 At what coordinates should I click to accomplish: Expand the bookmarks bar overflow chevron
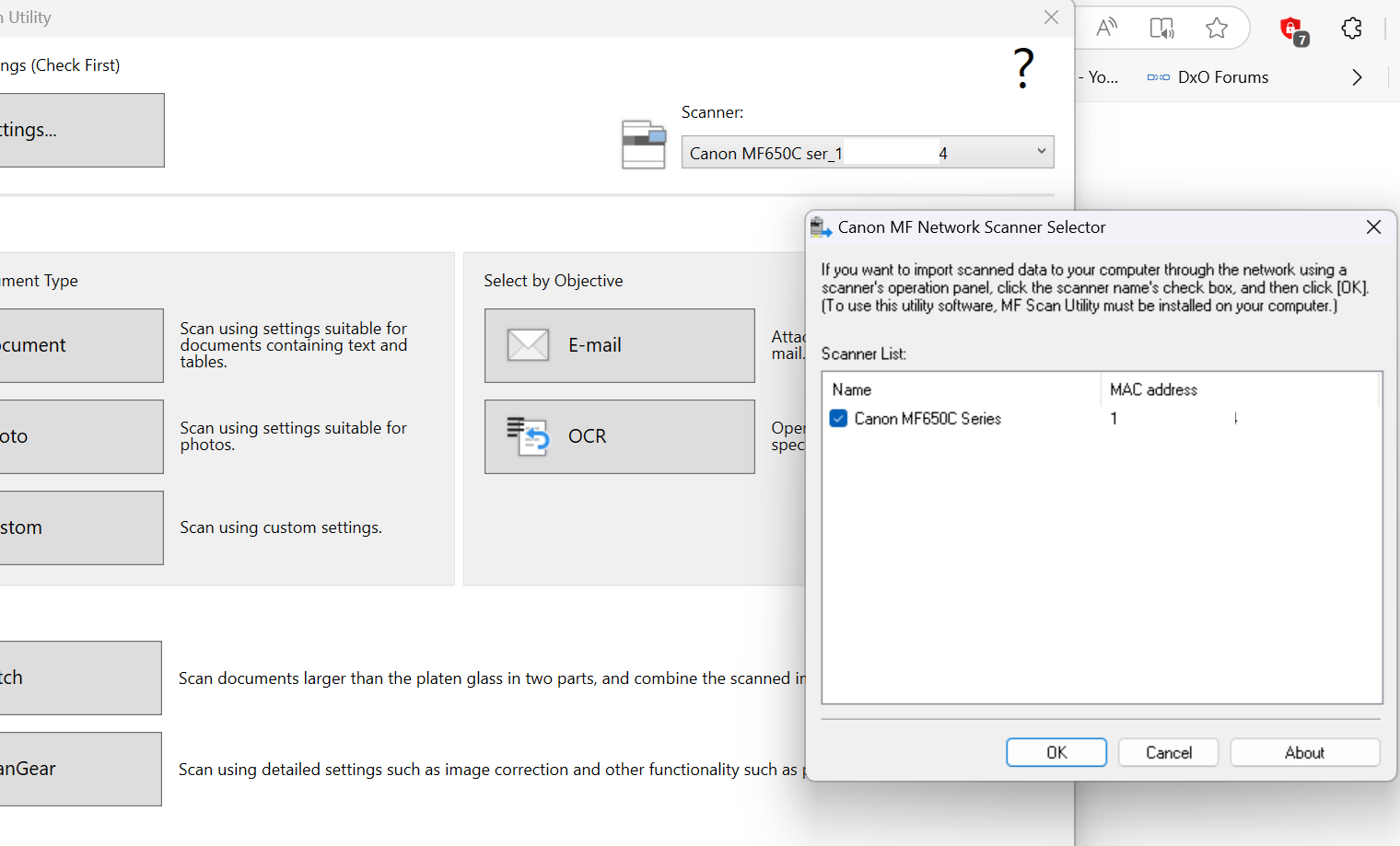coord(1357,77)
